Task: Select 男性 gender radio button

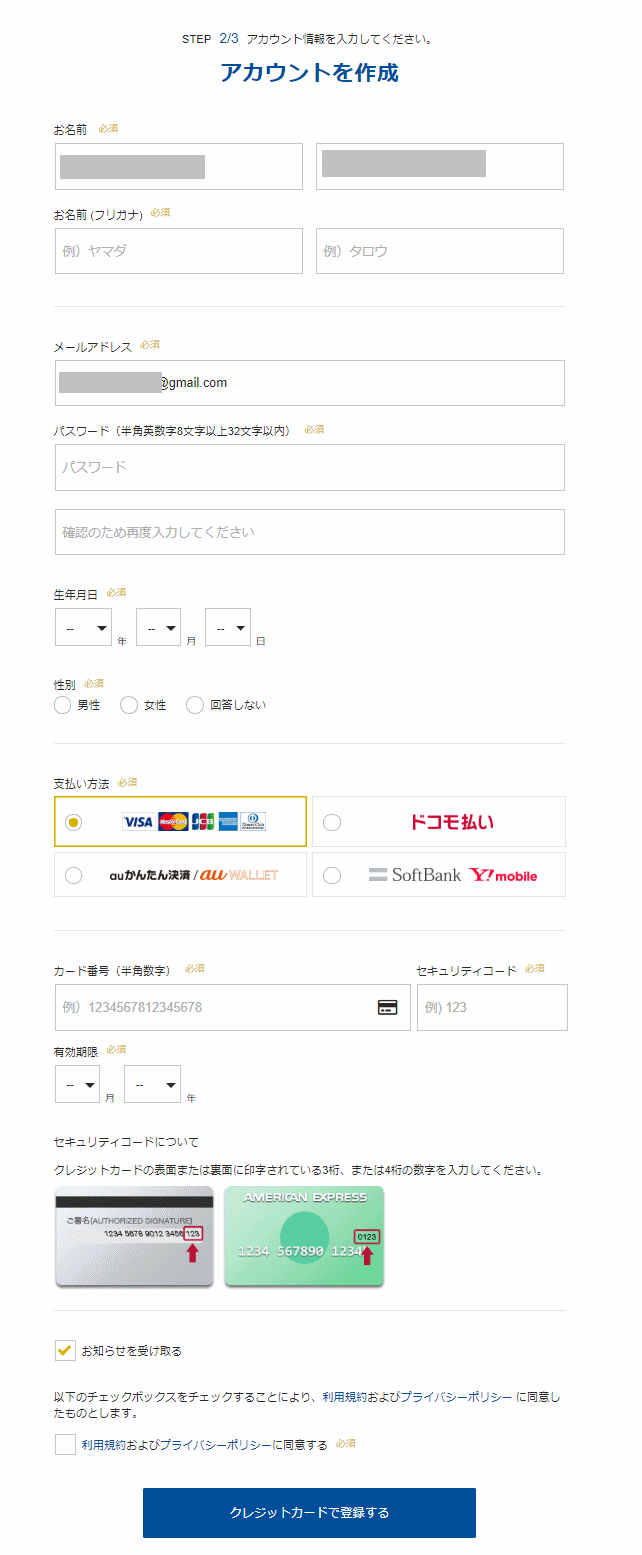Action: pyautogui.click(x=63, y=705)
